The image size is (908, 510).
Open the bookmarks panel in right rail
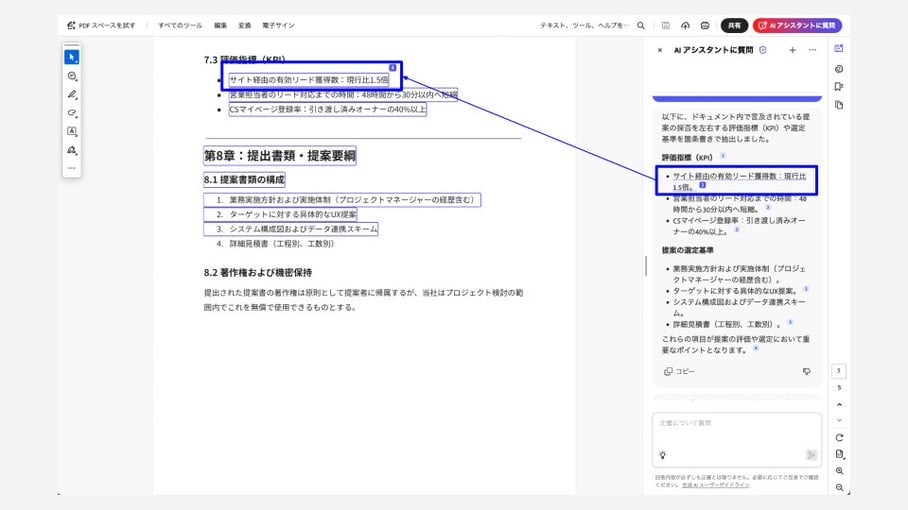coord(839,86)
